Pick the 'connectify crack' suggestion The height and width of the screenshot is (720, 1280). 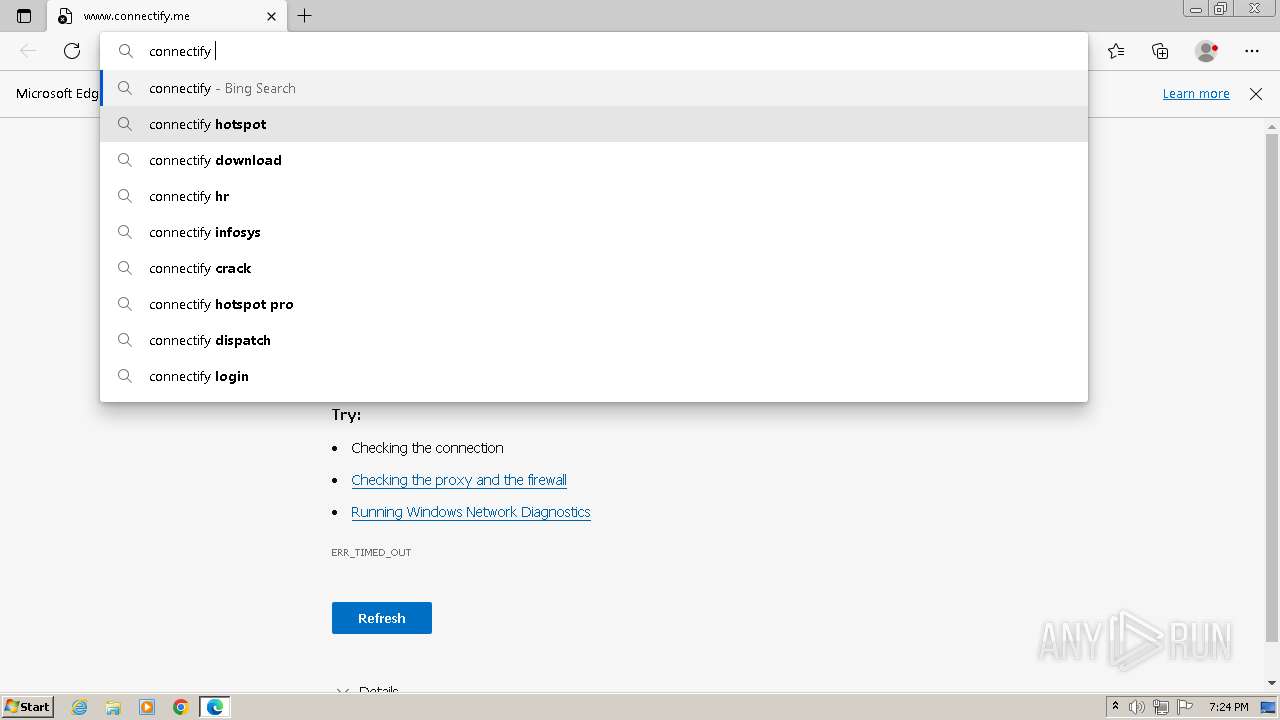594,268
